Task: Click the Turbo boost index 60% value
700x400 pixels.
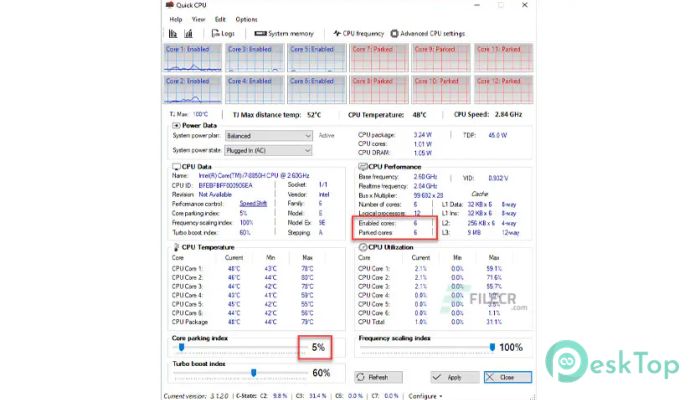Action: [x=321, y=373]
